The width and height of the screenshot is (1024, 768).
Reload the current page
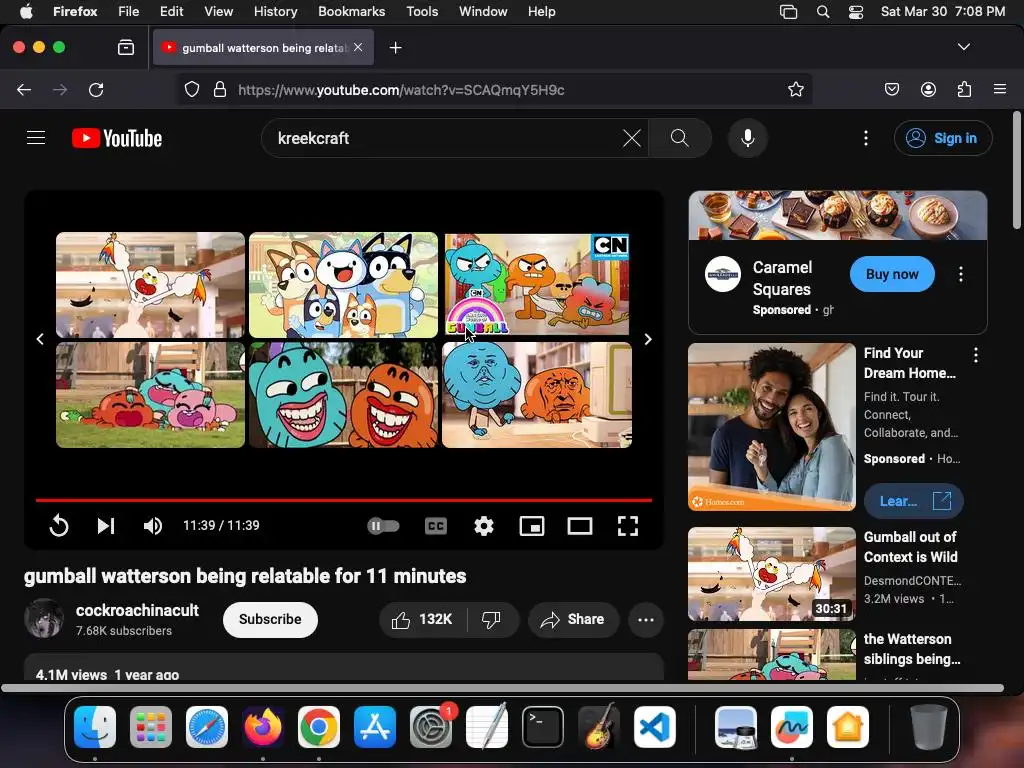point(96,89)
